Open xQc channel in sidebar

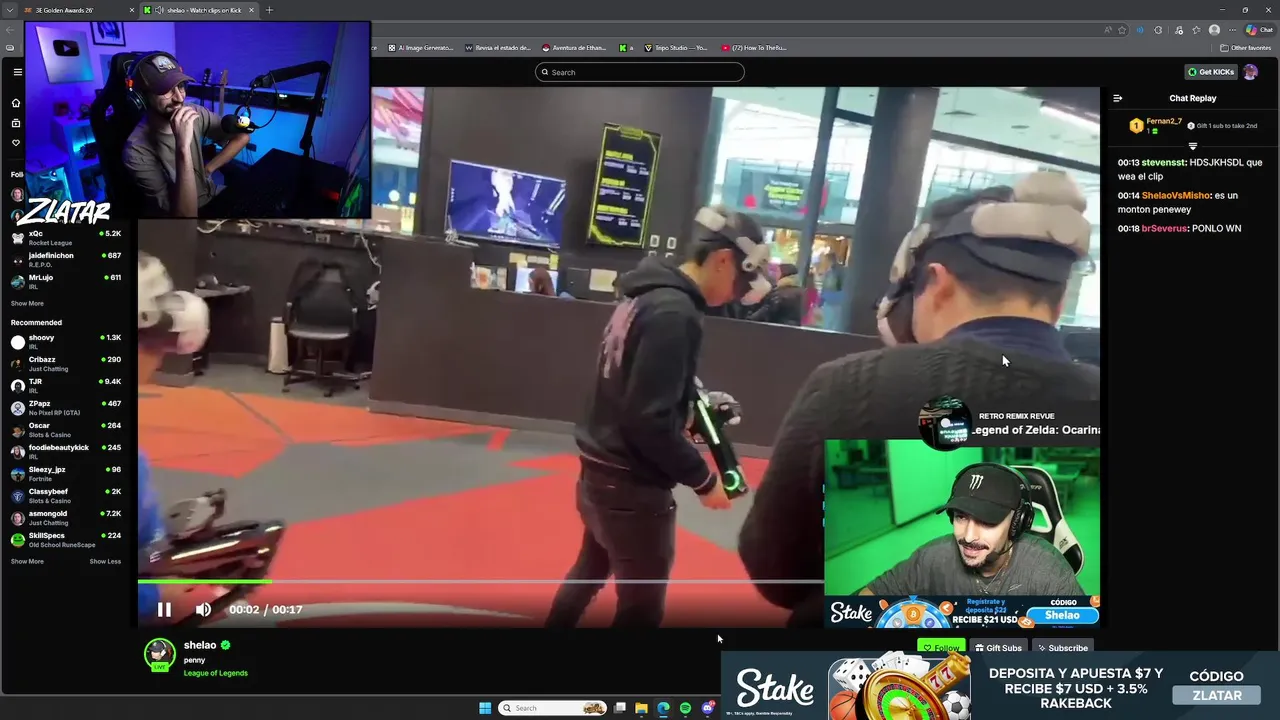coord(66,237)
